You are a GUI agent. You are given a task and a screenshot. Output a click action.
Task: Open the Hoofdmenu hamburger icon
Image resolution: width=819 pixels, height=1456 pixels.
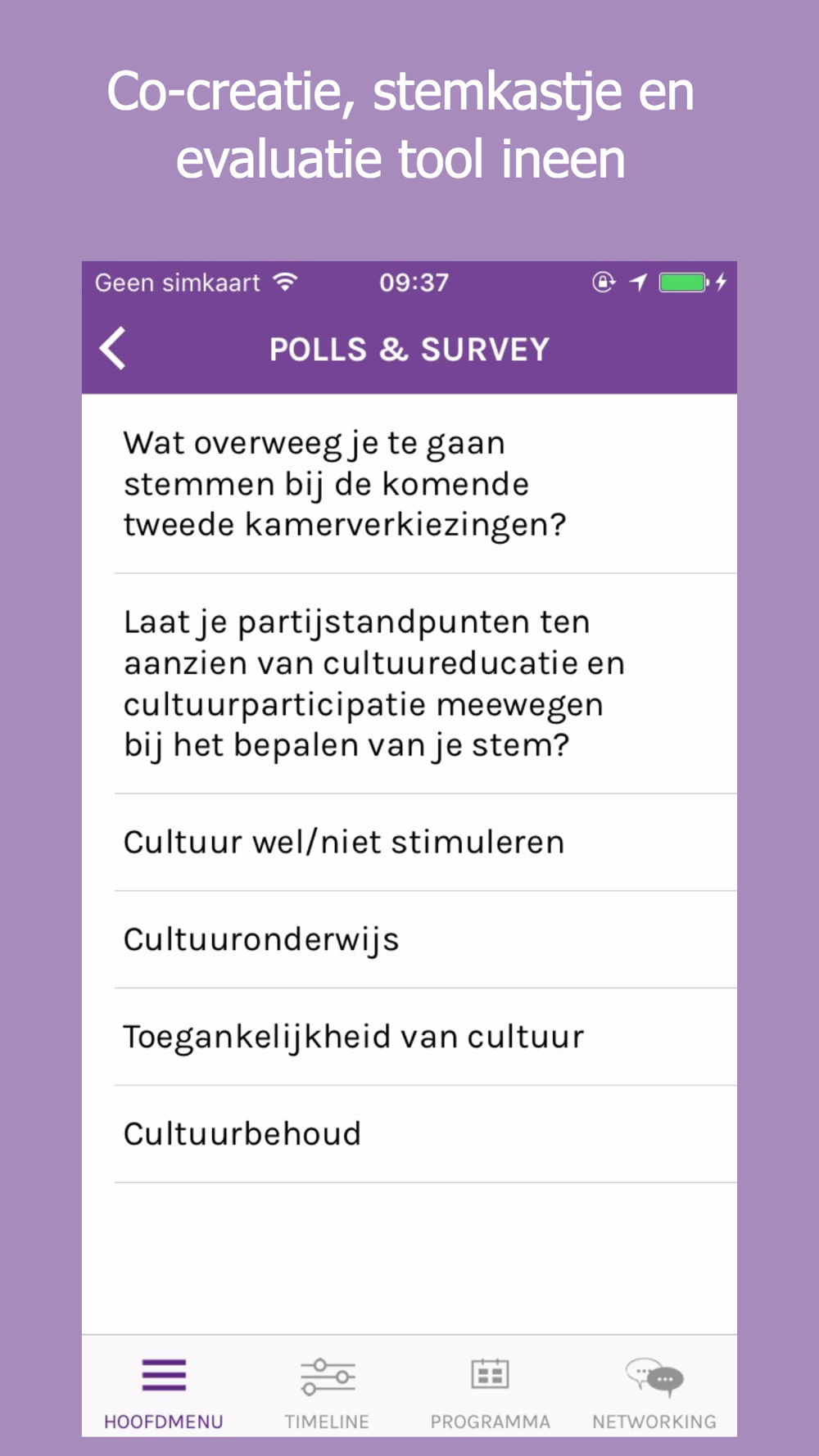pyautogui.click(x=164, y=1375)
